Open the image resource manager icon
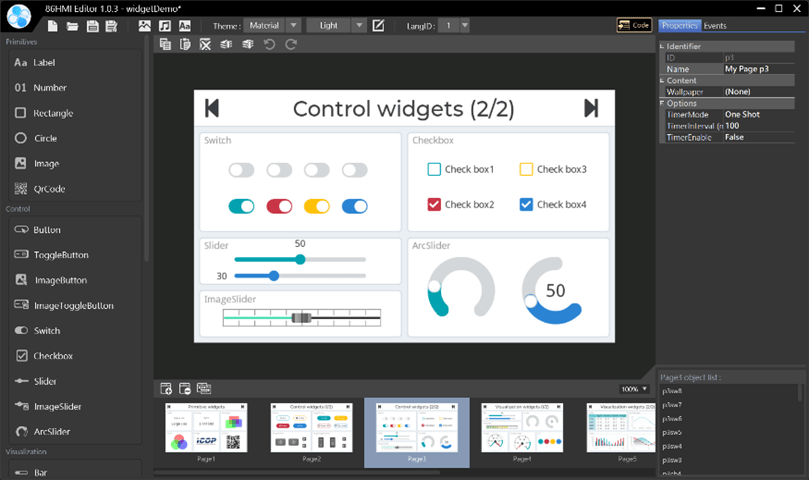Viewport: 809px width, 480px height. pyautogui.click(x=144, y=25)
